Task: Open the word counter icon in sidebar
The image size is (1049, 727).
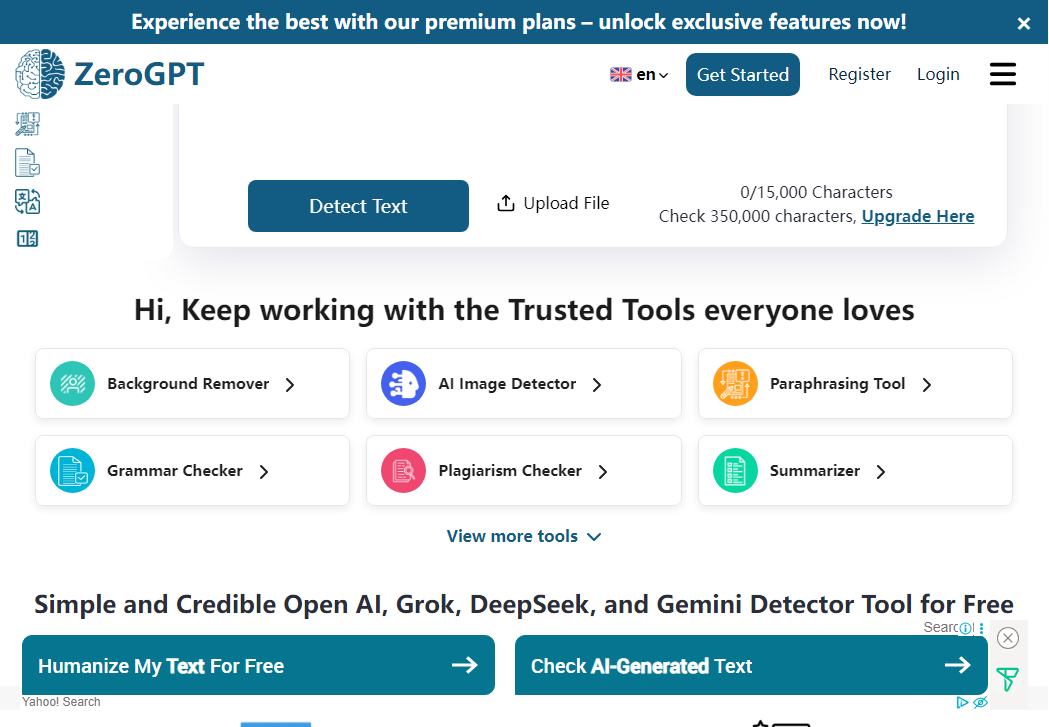Action: (x=27, y=239)
